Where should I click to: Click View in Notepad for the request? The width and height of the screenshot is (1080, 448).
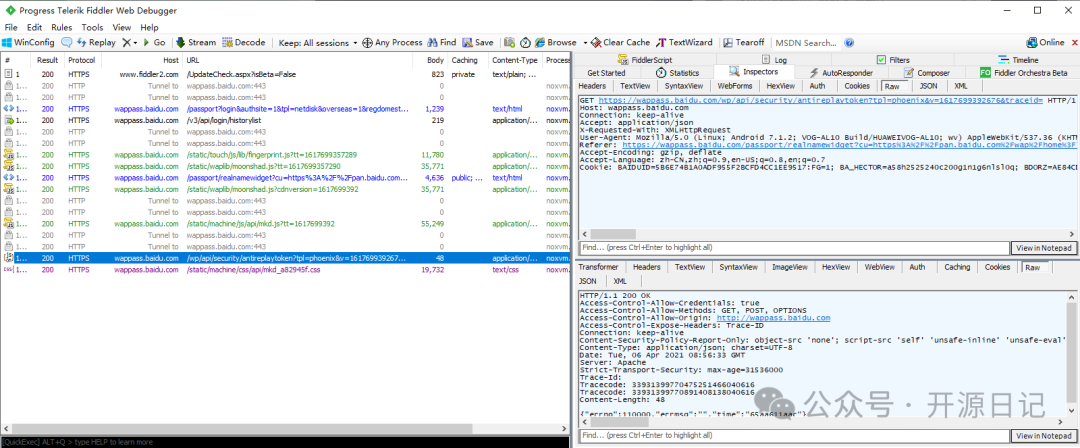(x=1043, y=248)
